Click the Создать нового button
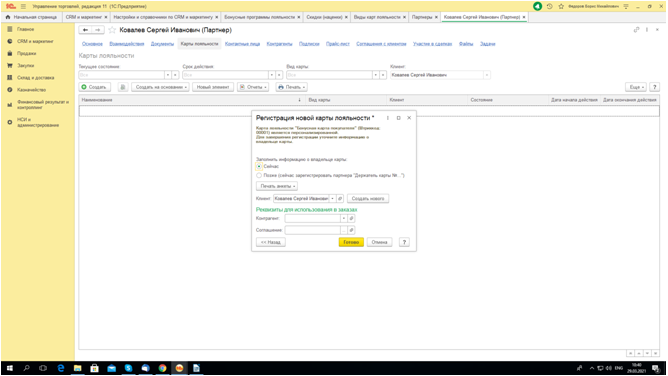This screenshot has width=668, height=376. click(368, 198)
